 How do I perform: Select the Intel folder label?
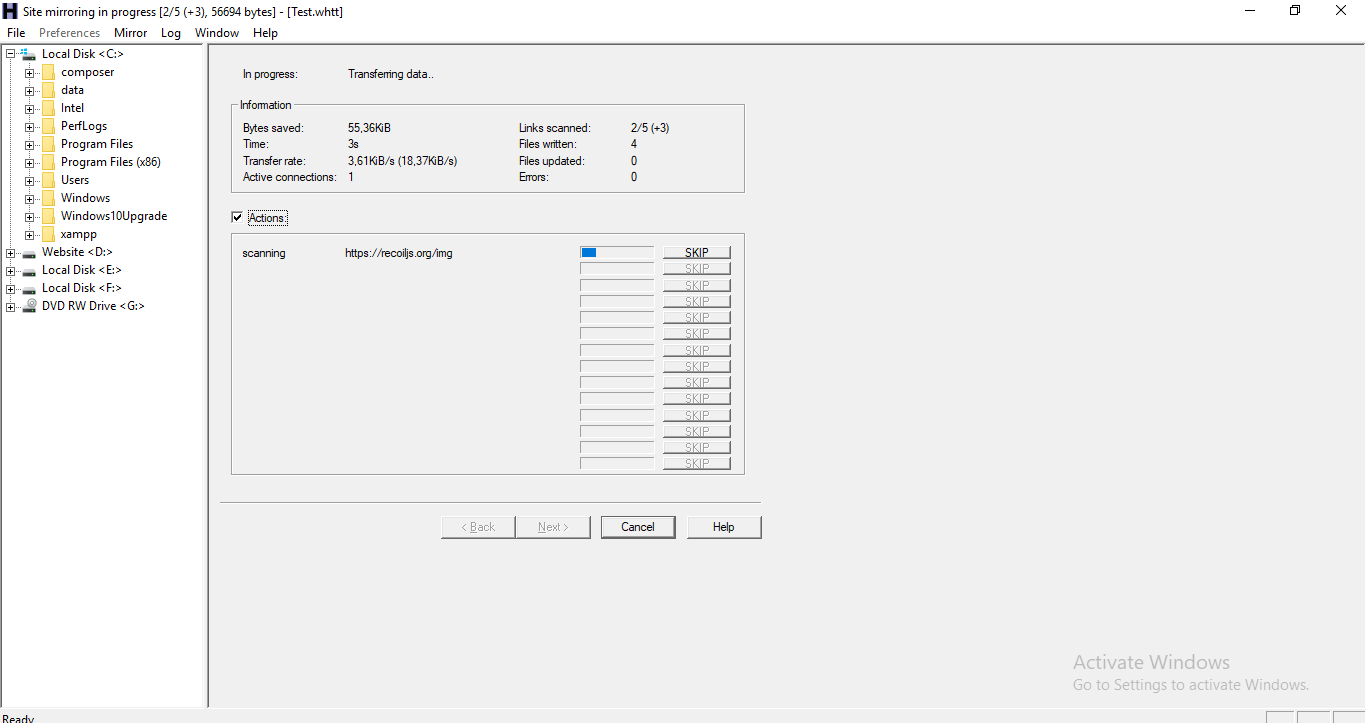tap(73, 108)
